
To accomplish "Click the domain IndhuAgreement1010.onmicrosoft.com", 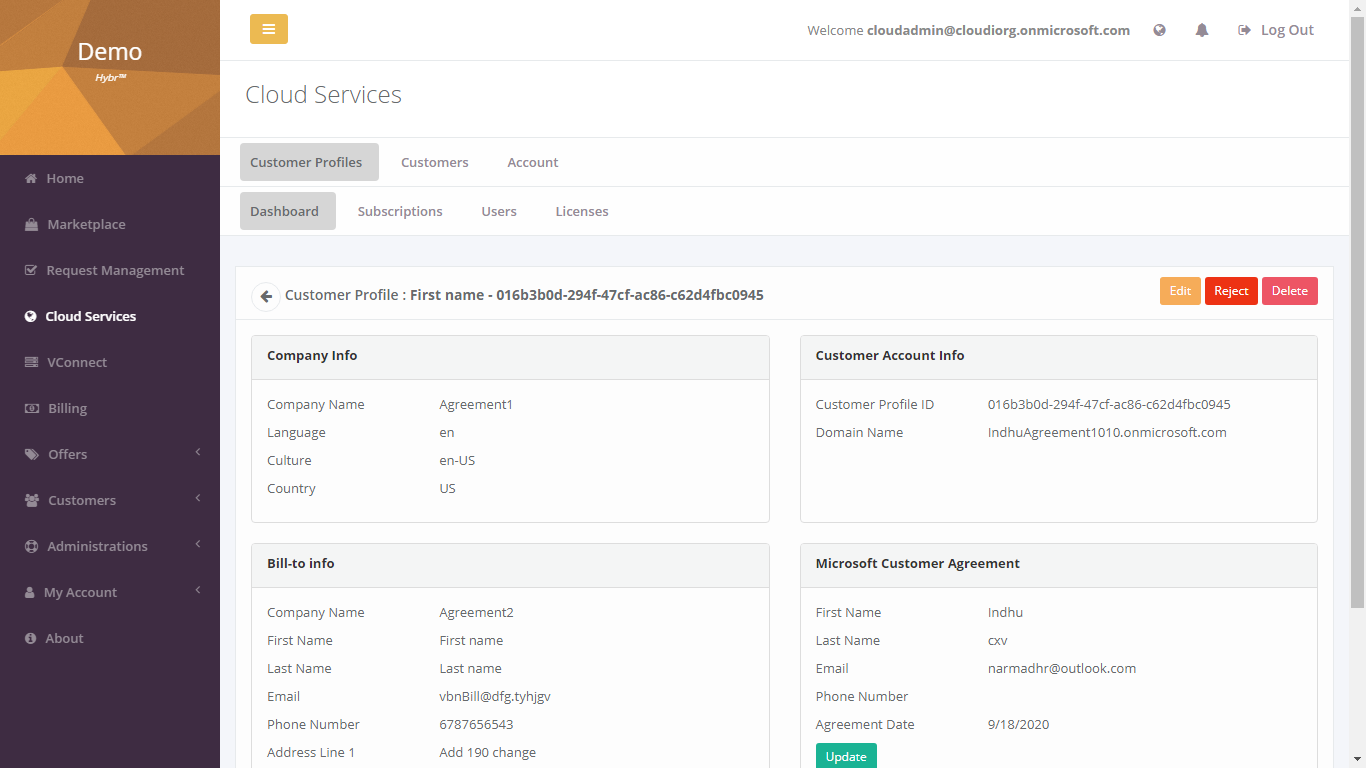I will 1107,433.
